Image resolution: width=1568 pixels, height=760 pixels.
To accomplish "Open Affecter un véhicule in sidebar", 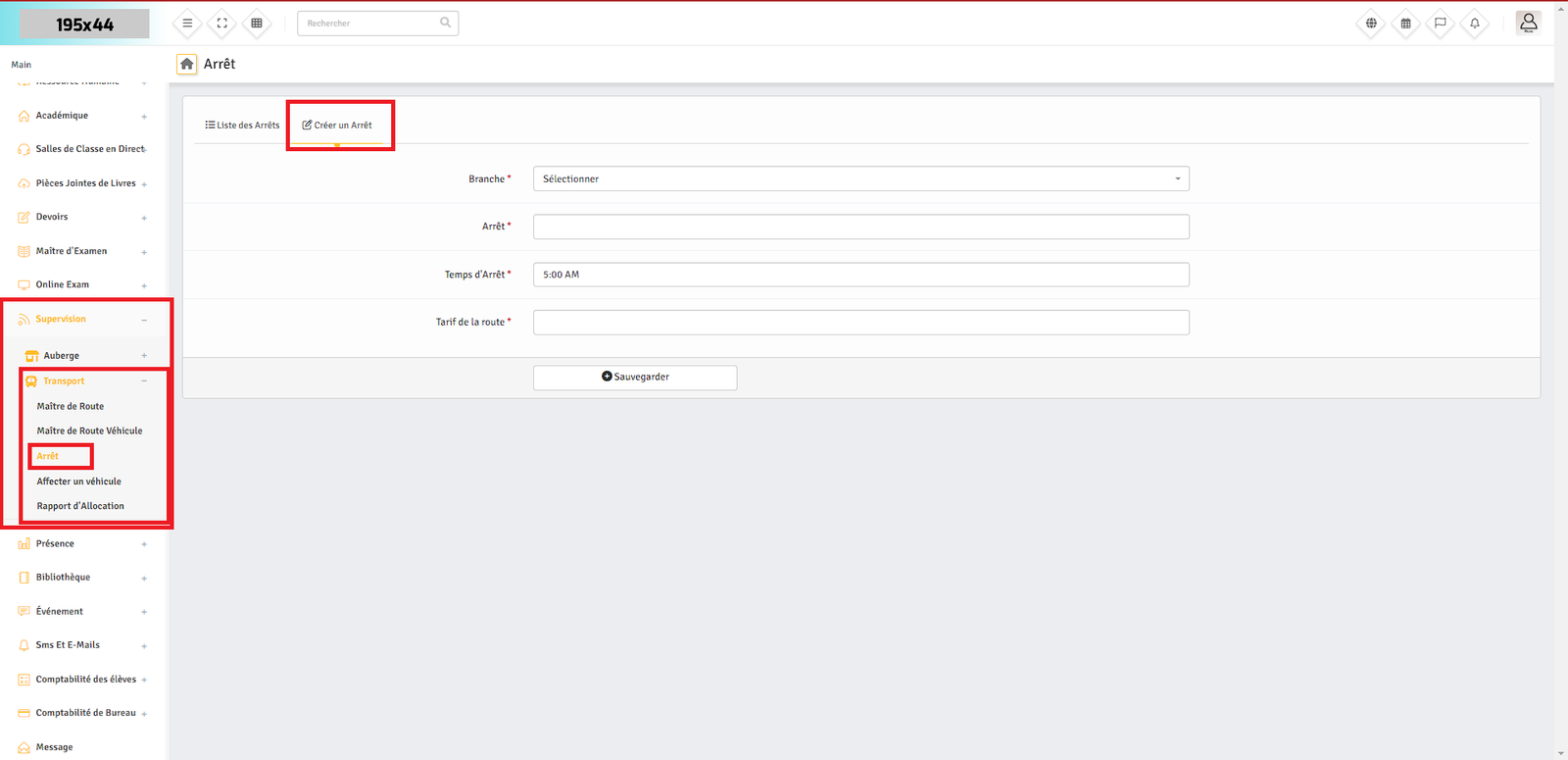I will [x=78, y=481].
